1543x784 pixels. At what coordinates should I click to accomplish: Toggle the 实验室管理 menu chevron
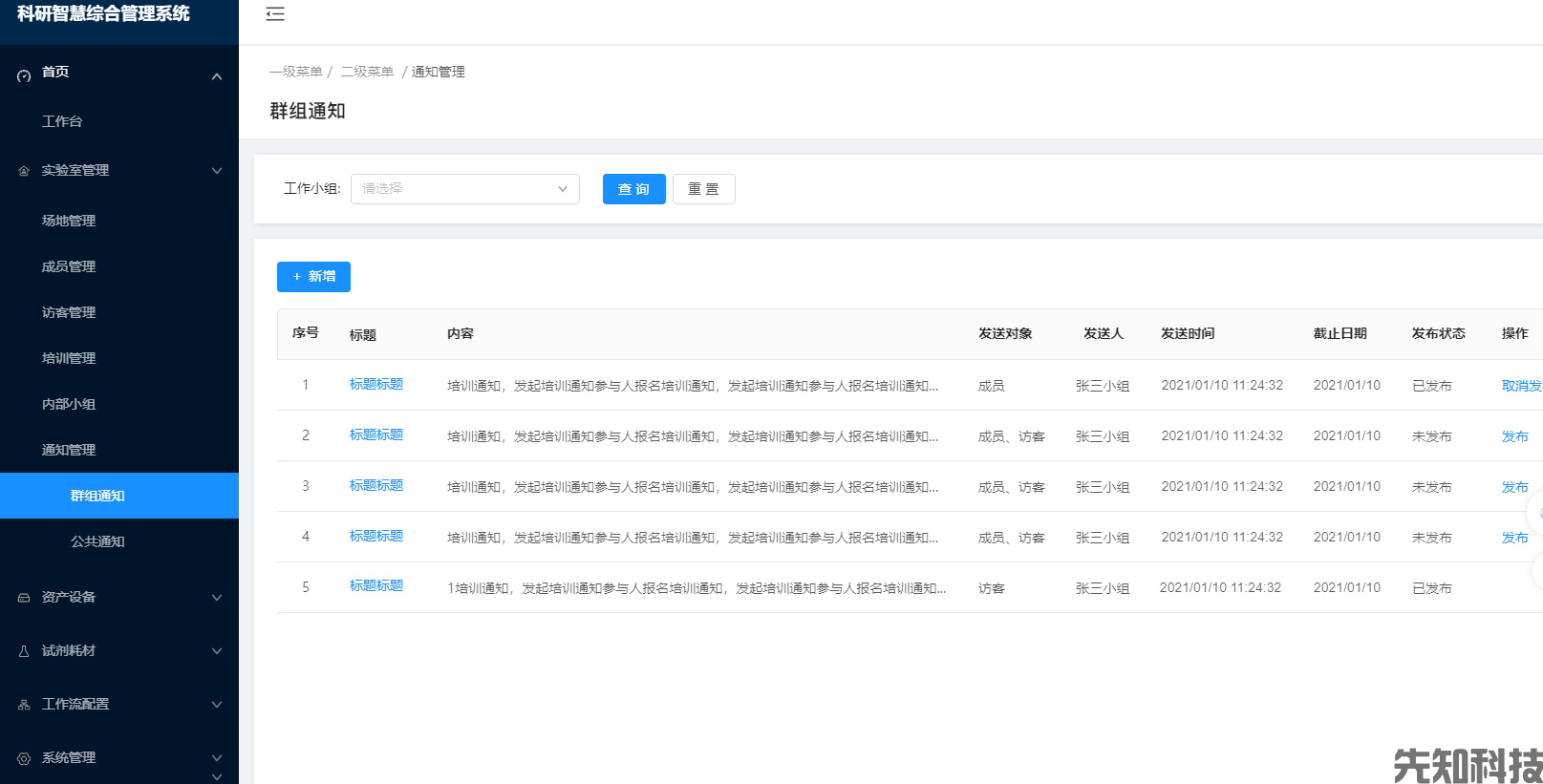pyautogui.click(x=217, y=171)
